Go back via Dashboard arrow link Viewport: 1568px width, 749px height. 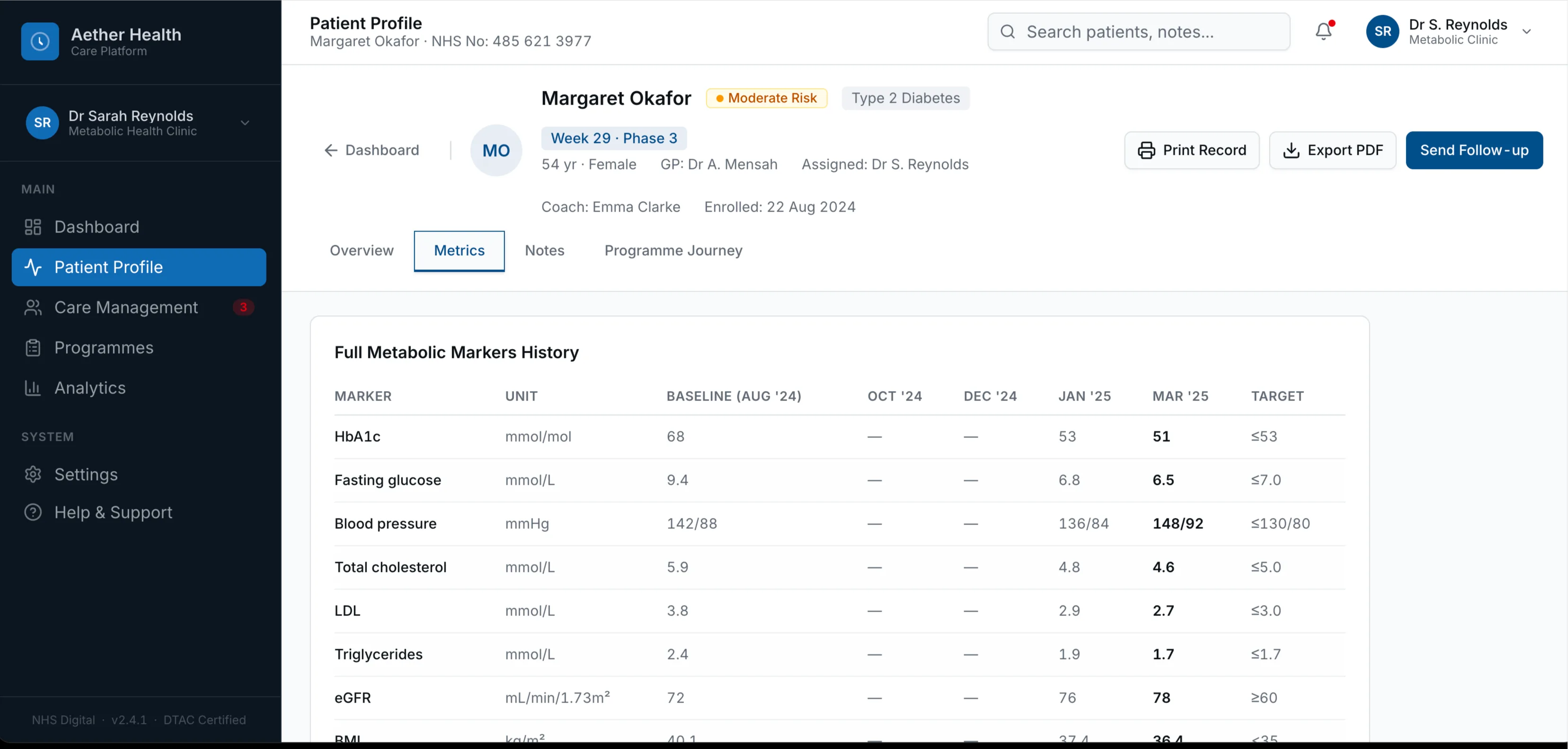(372, 151)
